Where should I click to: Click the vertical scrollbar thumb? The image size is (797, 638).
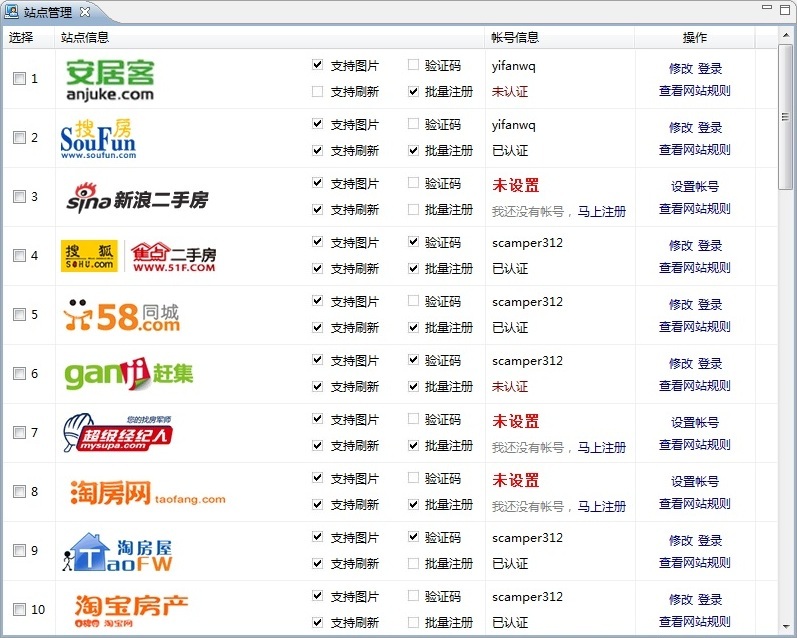coord(785,116)
